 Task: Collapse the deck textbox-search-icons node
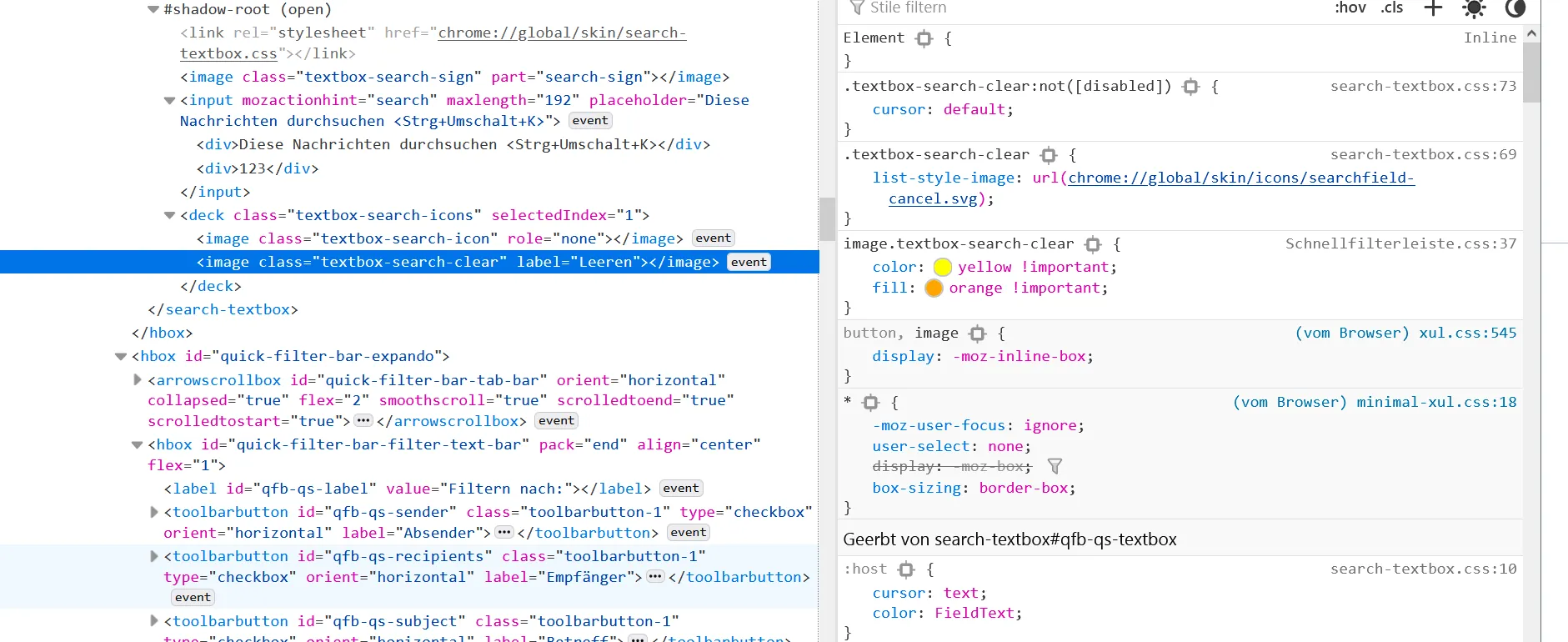click(169, 216)
